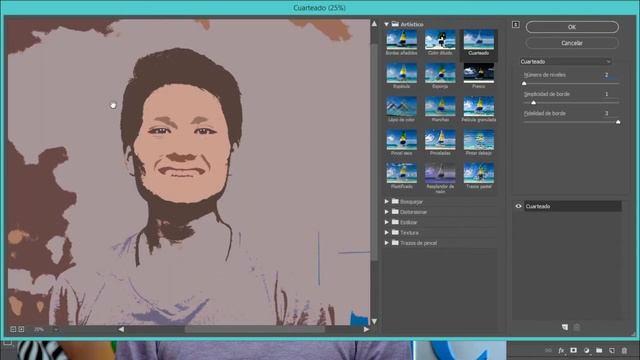
Task: Confirm the filter with OK
Action: (x=572, y=27)
